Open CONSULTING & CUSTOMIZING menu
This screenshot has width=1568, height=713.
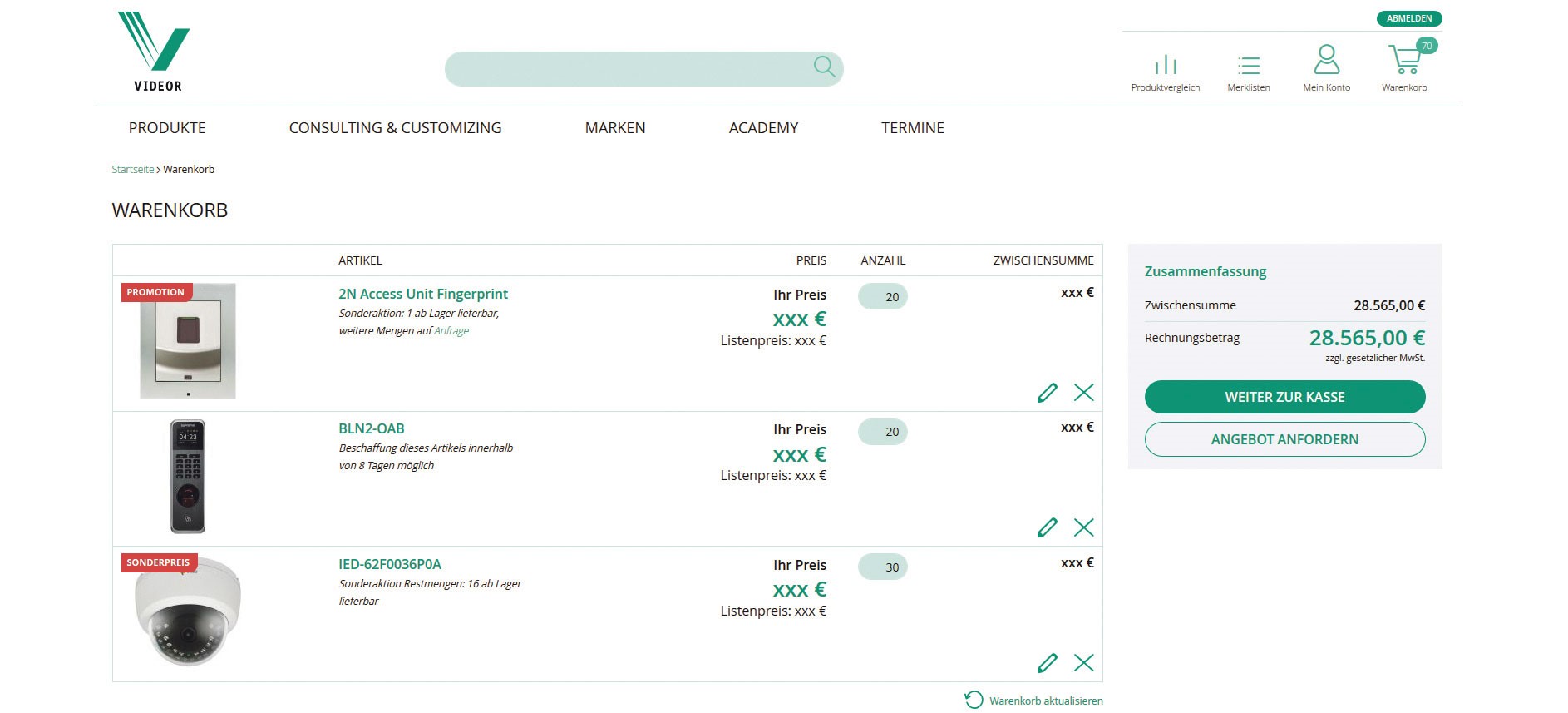point(395,128)
